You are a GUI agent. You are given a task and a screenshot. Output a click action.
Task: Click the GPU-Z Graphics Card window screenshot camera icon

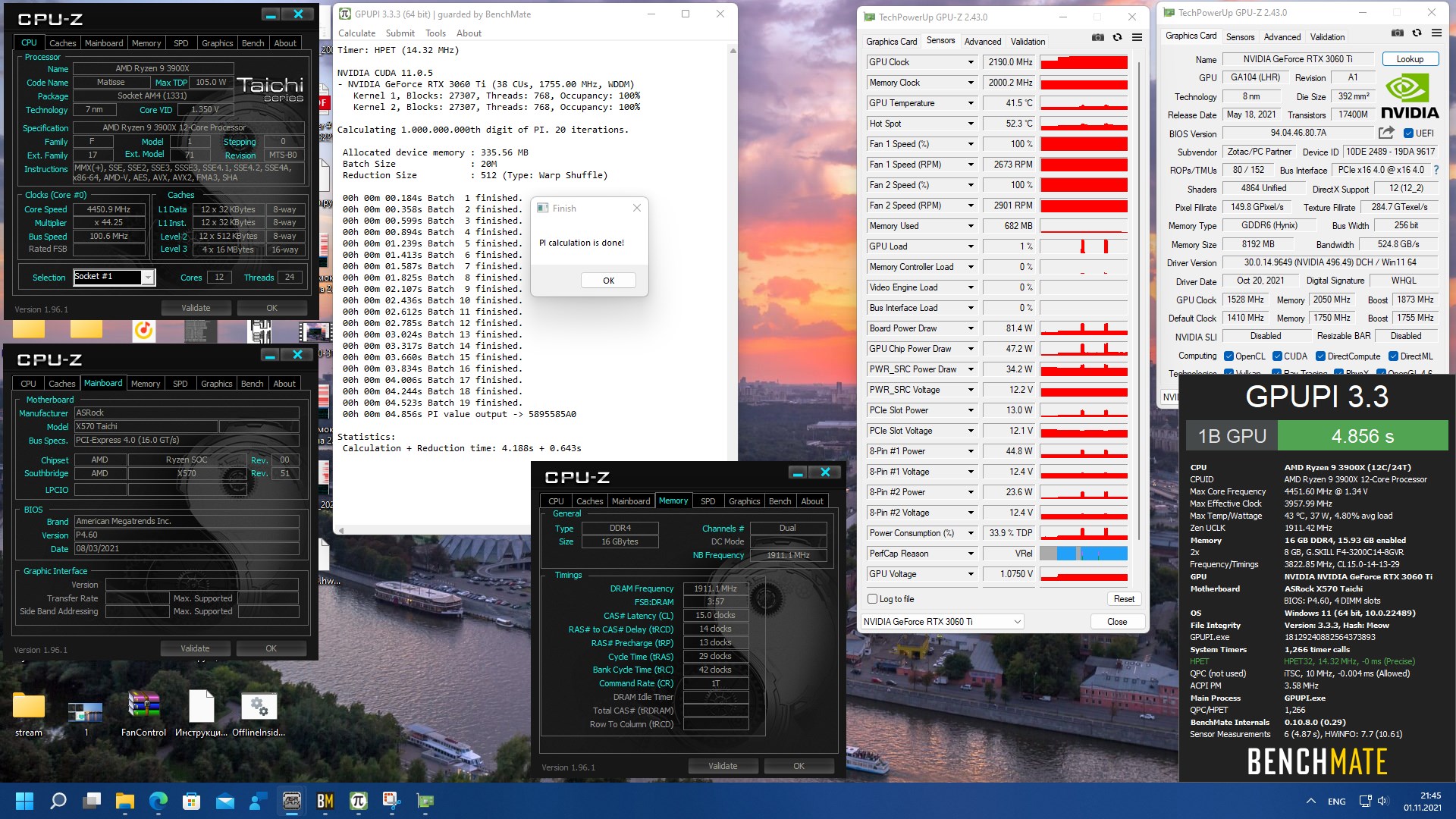point(1398,33)
